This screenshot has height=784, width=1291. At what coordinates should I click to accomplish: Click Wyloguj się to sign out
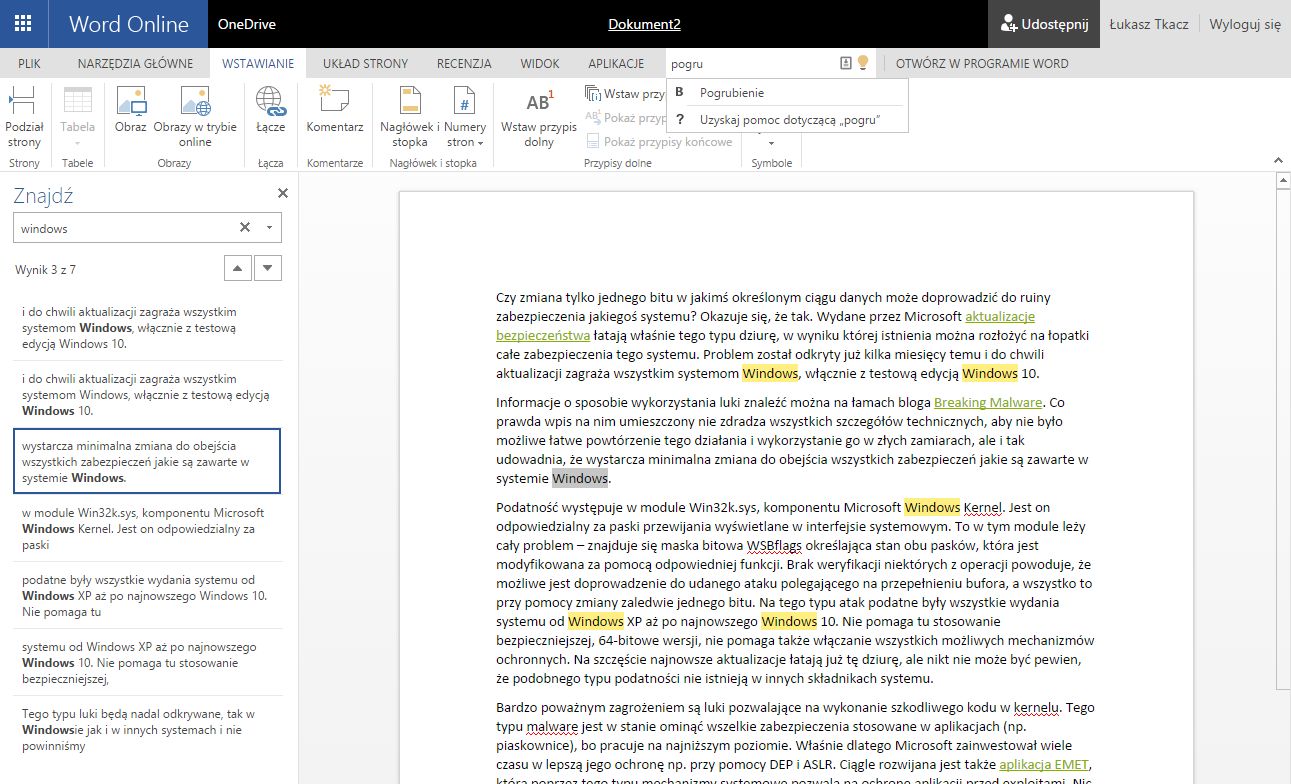coord(1245,24)
